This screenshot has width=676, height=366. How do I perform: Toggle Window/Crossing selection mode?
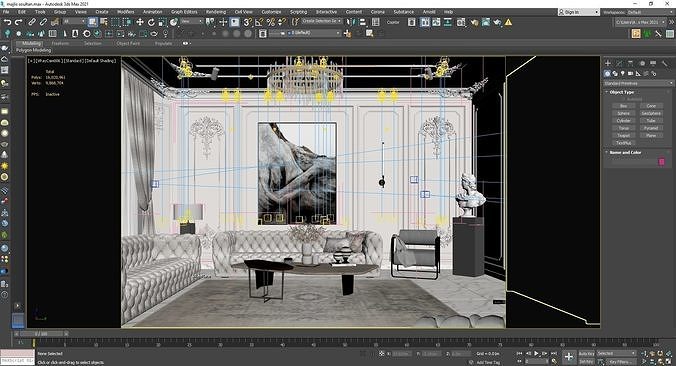(x=126, y=22)
